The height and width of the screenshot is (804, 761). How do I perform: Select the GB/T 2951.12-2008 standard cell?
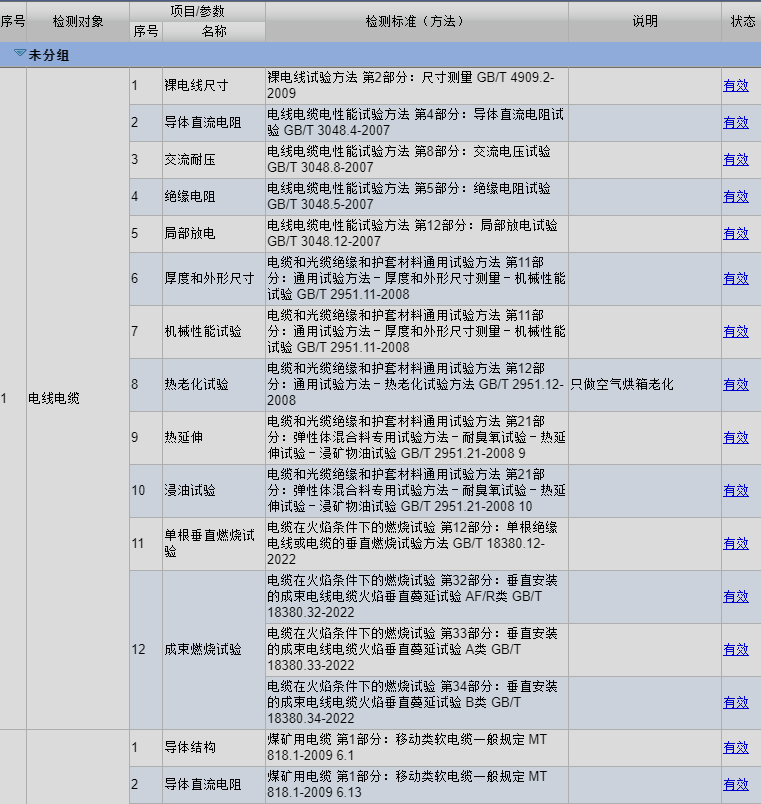pos(416,384)
